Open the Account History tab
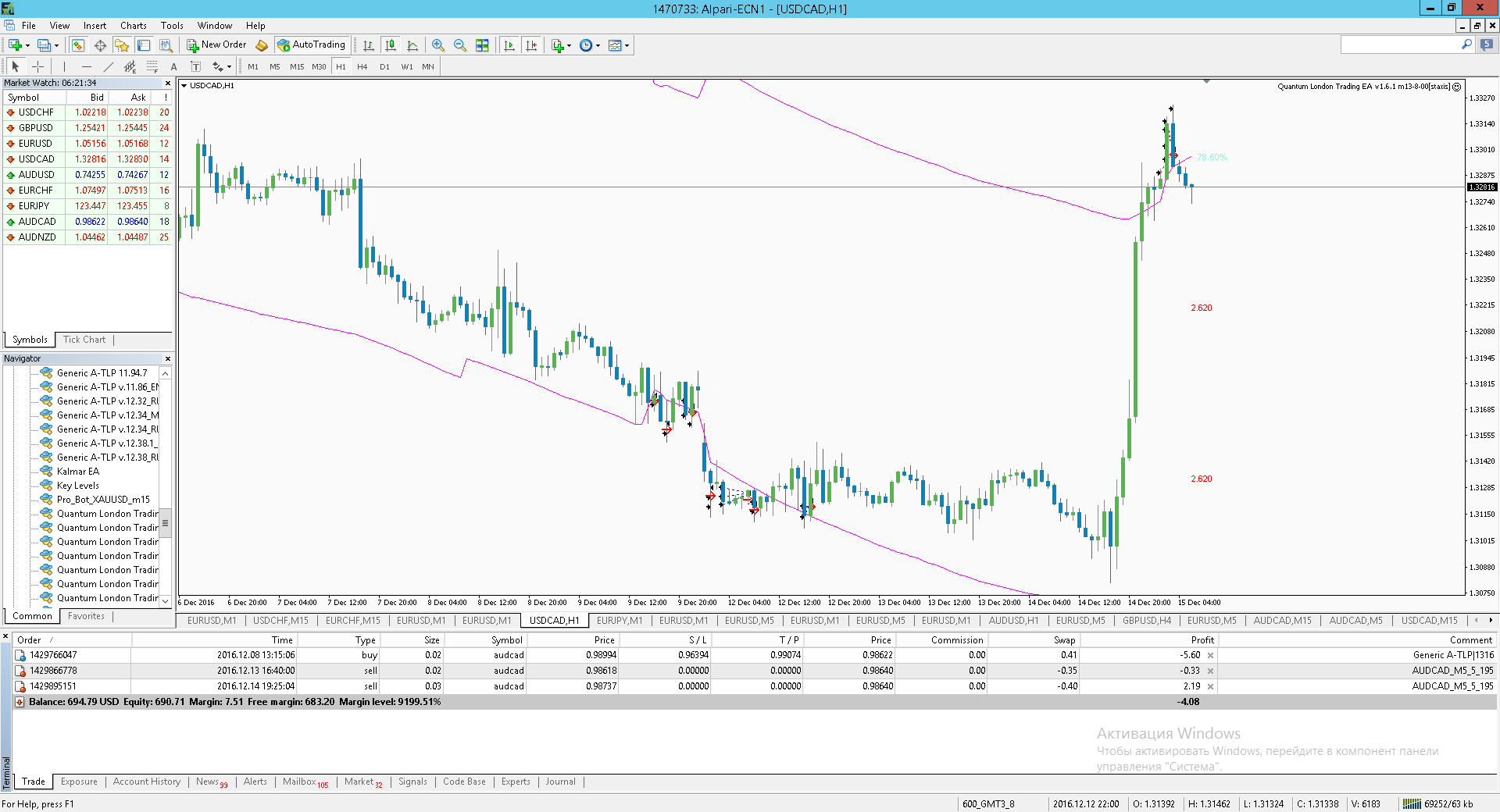Image resolution: width=1500 pixels, height=812 pixels. (x=147, y=782)
